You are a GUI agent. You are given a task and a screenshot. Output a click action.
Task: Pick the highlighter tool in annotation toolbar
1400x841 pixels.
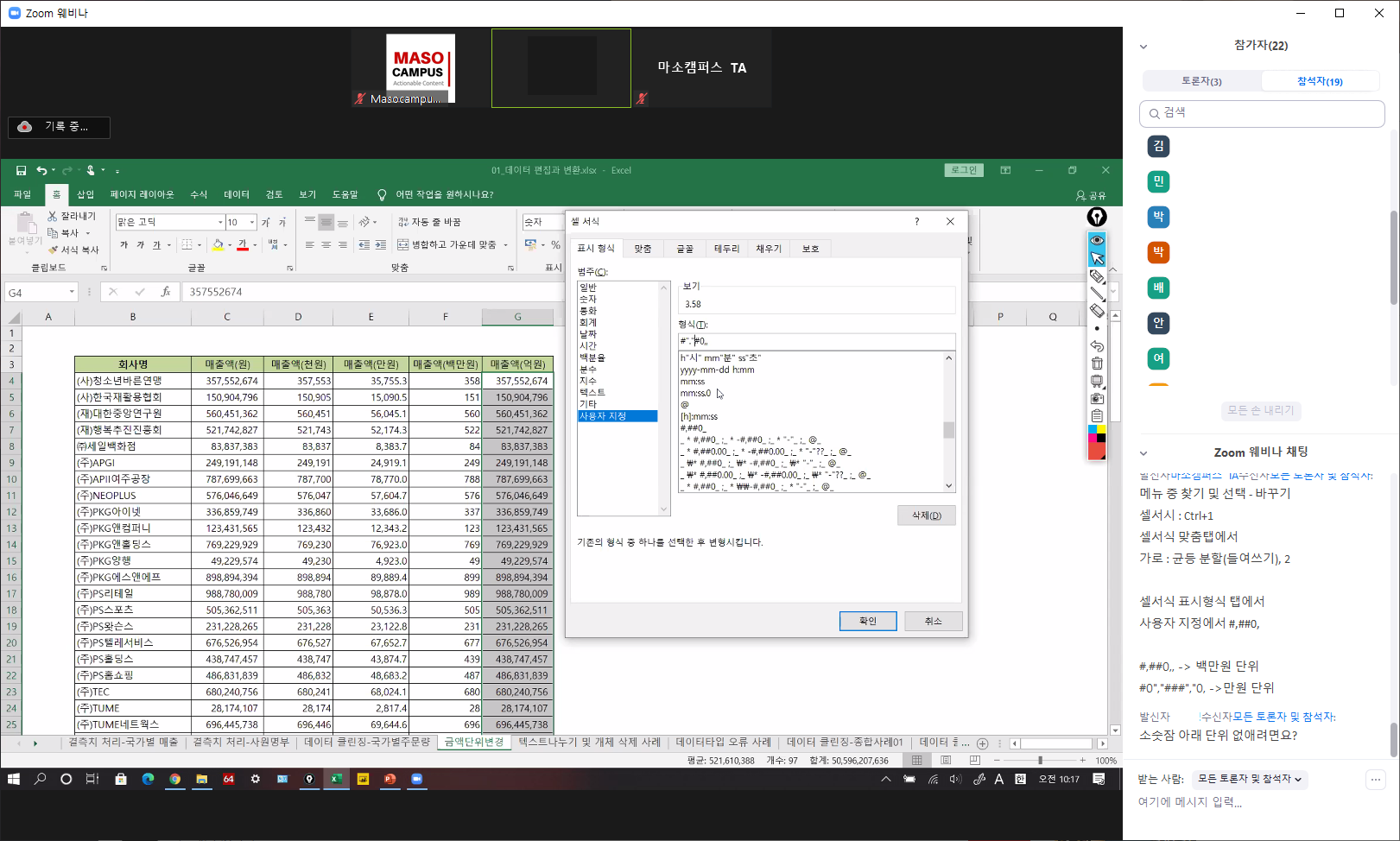coord(1097,276)
